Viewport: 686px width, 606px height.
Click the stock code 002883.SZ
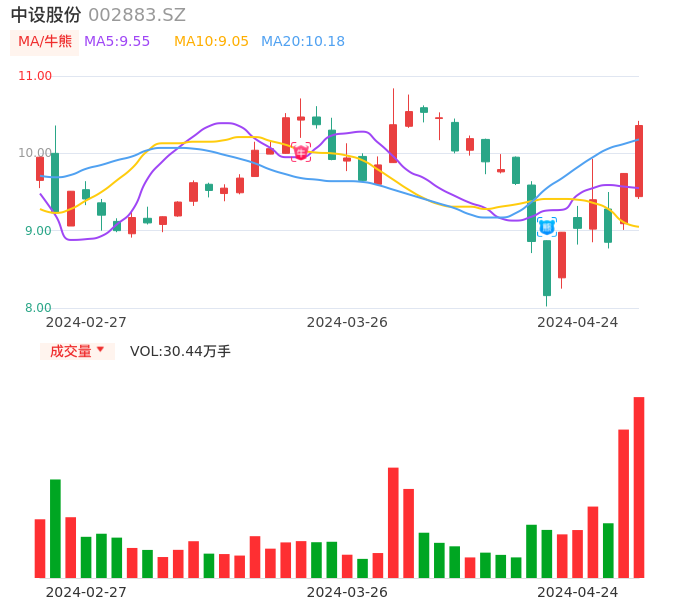(x=137, y=15)
